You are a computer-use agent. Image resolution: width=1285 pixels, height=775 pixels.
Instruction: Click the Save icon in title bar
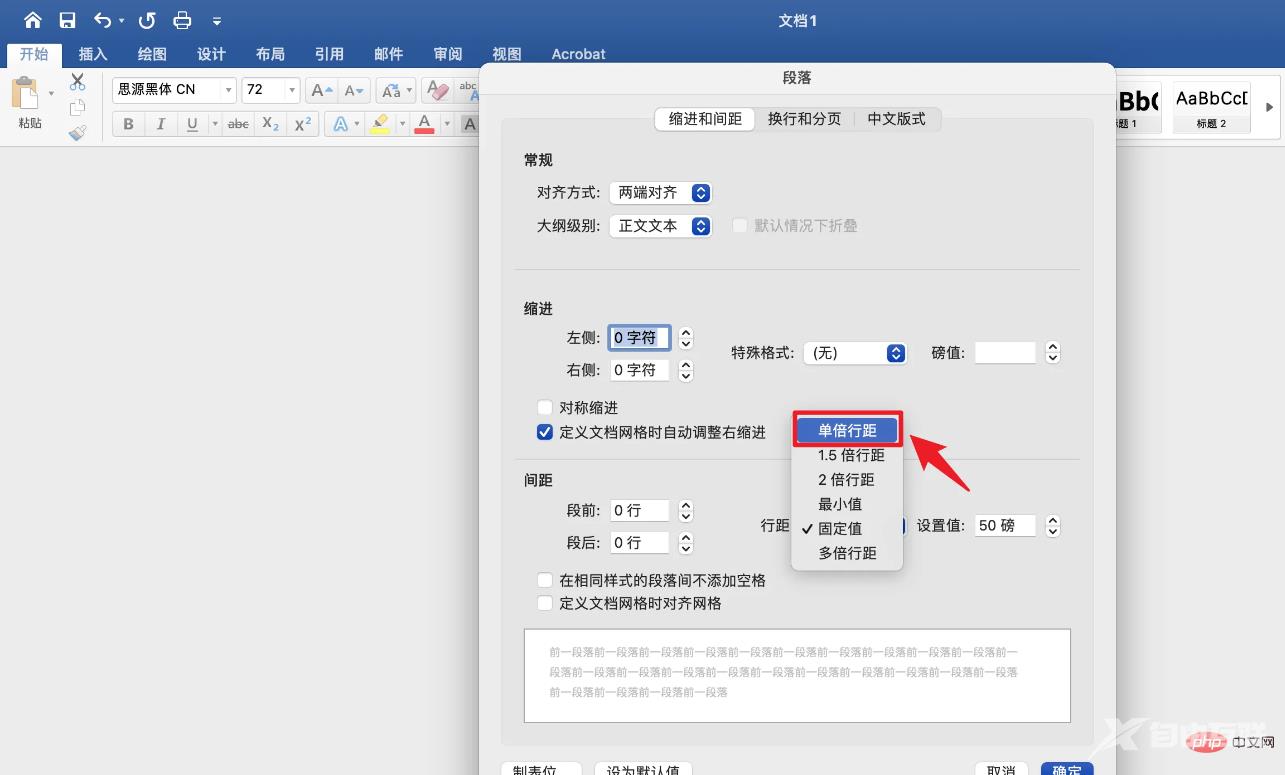pyautogui.click(x=67, y=20)
